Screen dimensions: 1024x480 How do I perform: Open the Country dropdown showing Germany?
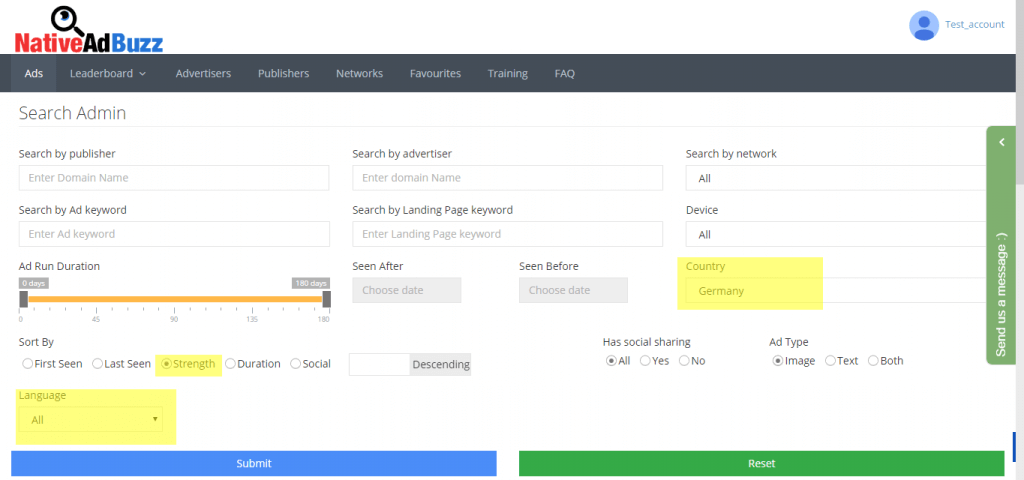click(836, 291)
